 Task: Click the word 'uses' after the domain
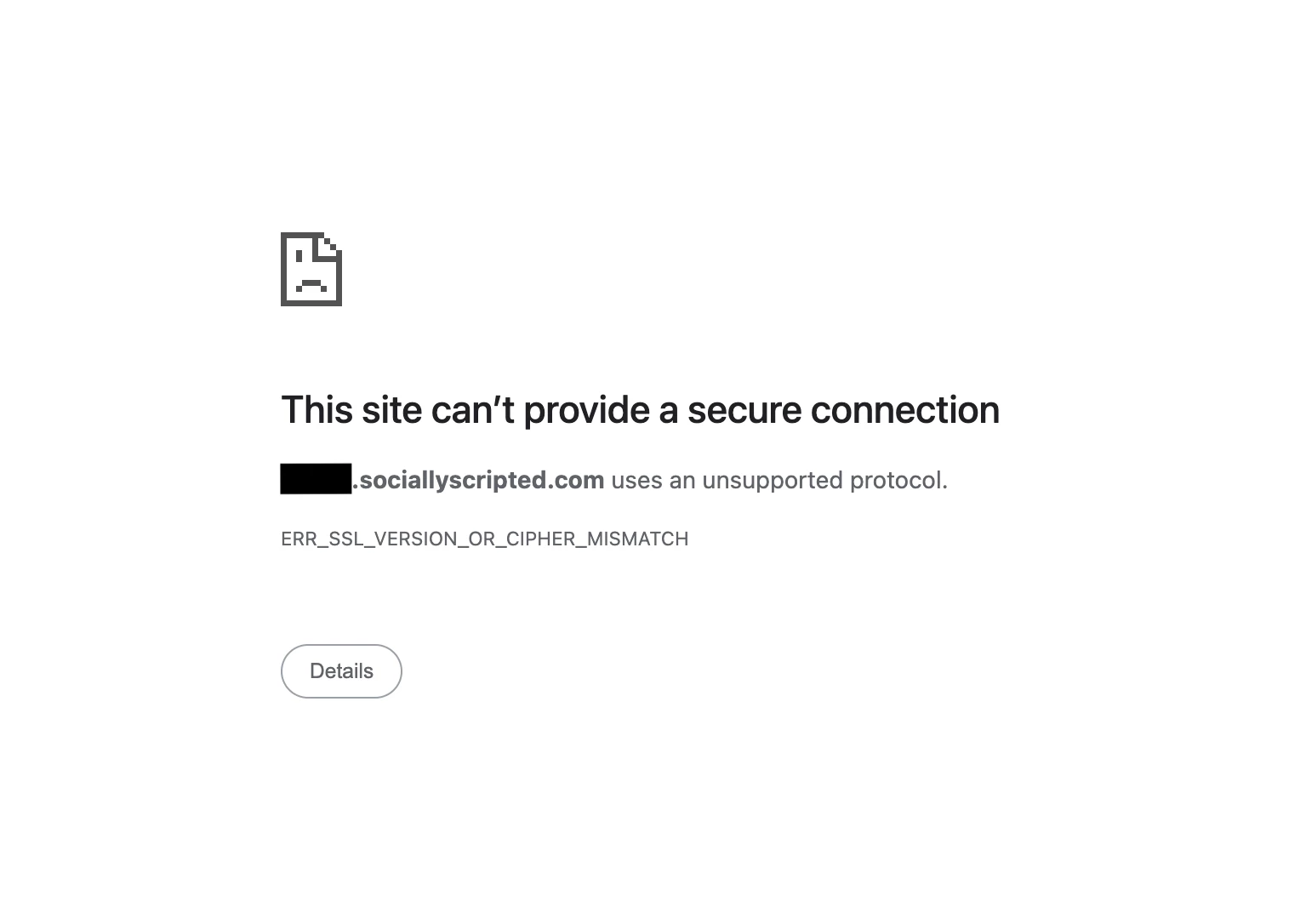tap(636, 481)
